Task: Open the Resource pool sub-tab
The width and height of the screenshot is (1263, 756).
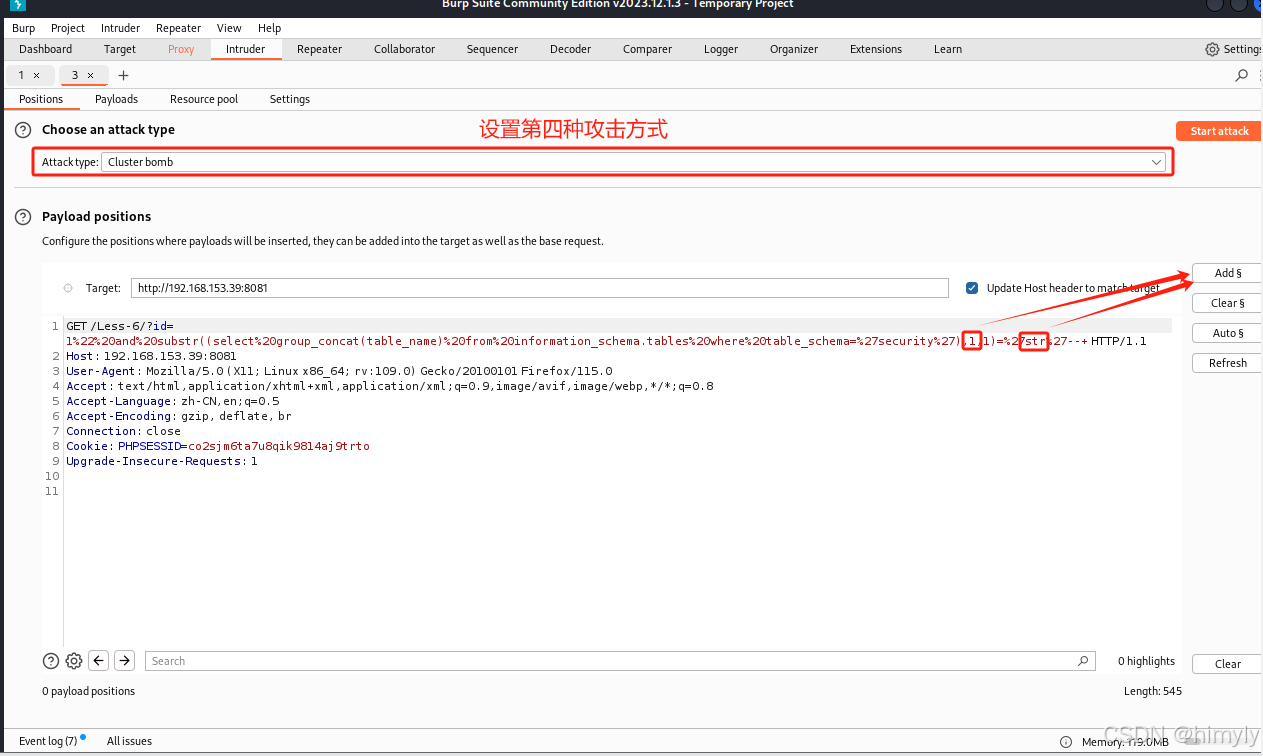Action: (204, 99)
